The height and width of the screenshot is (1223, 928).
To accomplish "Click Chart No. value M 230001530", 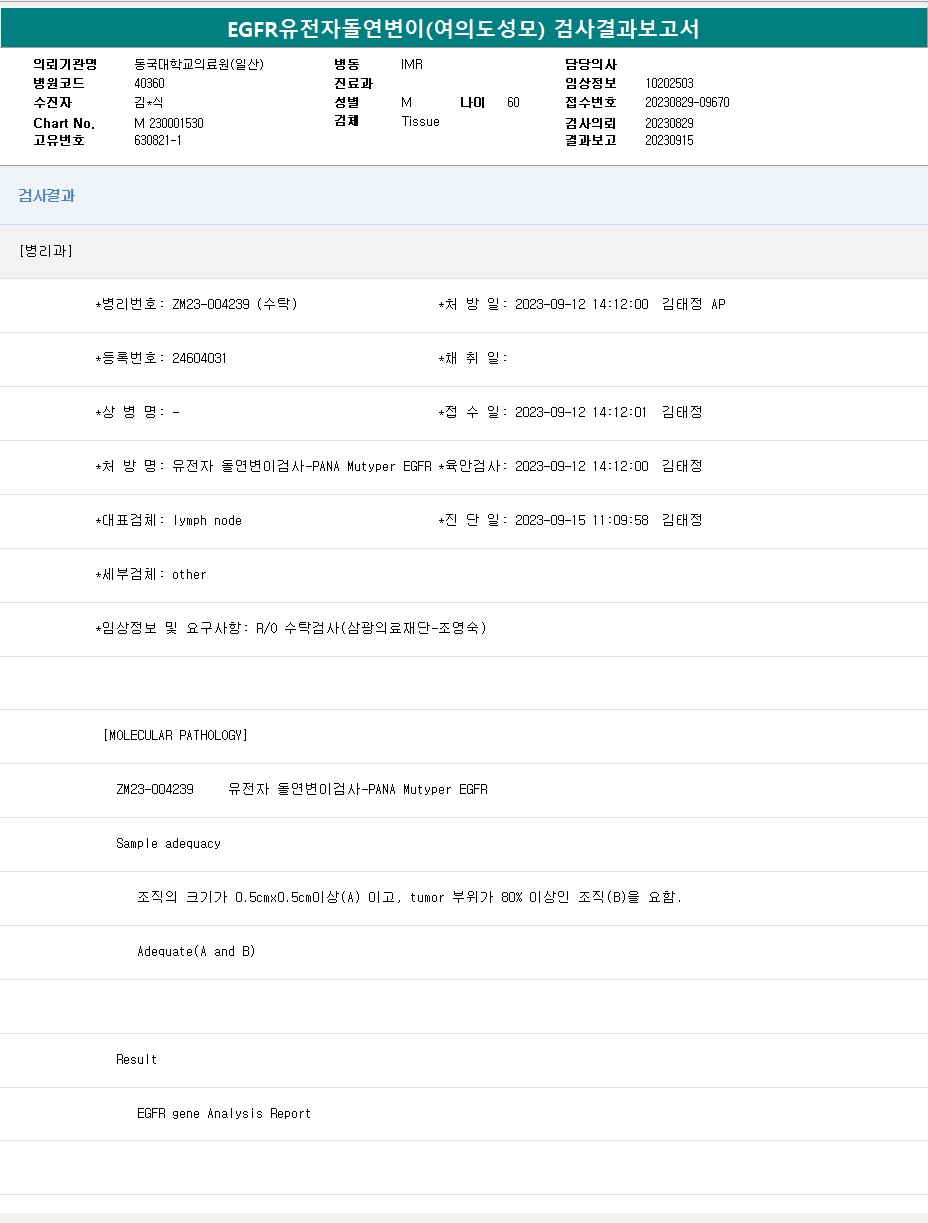I will pyautogui.click(x=169, y=123).
